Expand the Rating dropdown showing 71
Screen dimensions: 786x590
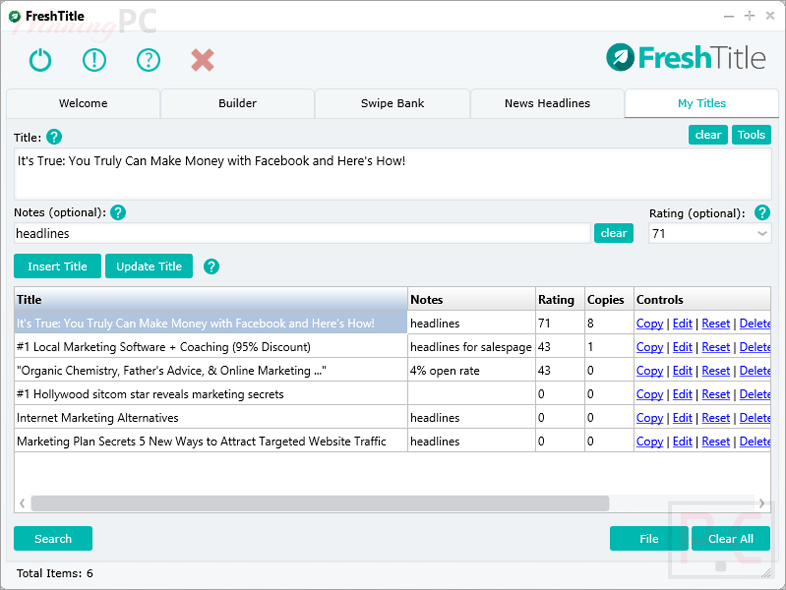pyautogui.click(x=762, y=234)
